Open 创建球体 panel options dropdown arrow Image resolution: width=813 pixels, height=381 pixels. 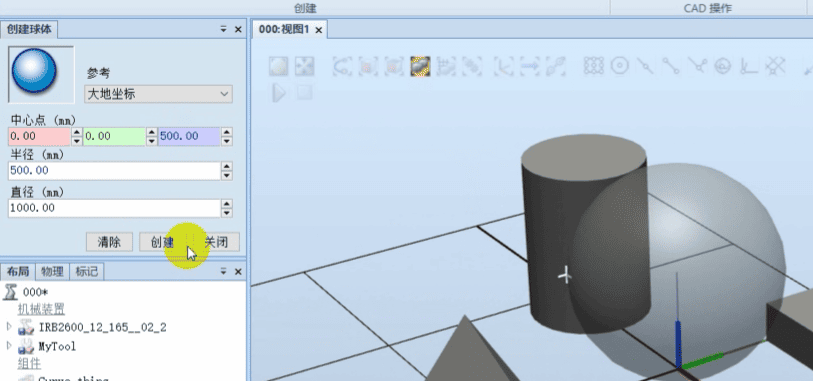tap(223, 30)
